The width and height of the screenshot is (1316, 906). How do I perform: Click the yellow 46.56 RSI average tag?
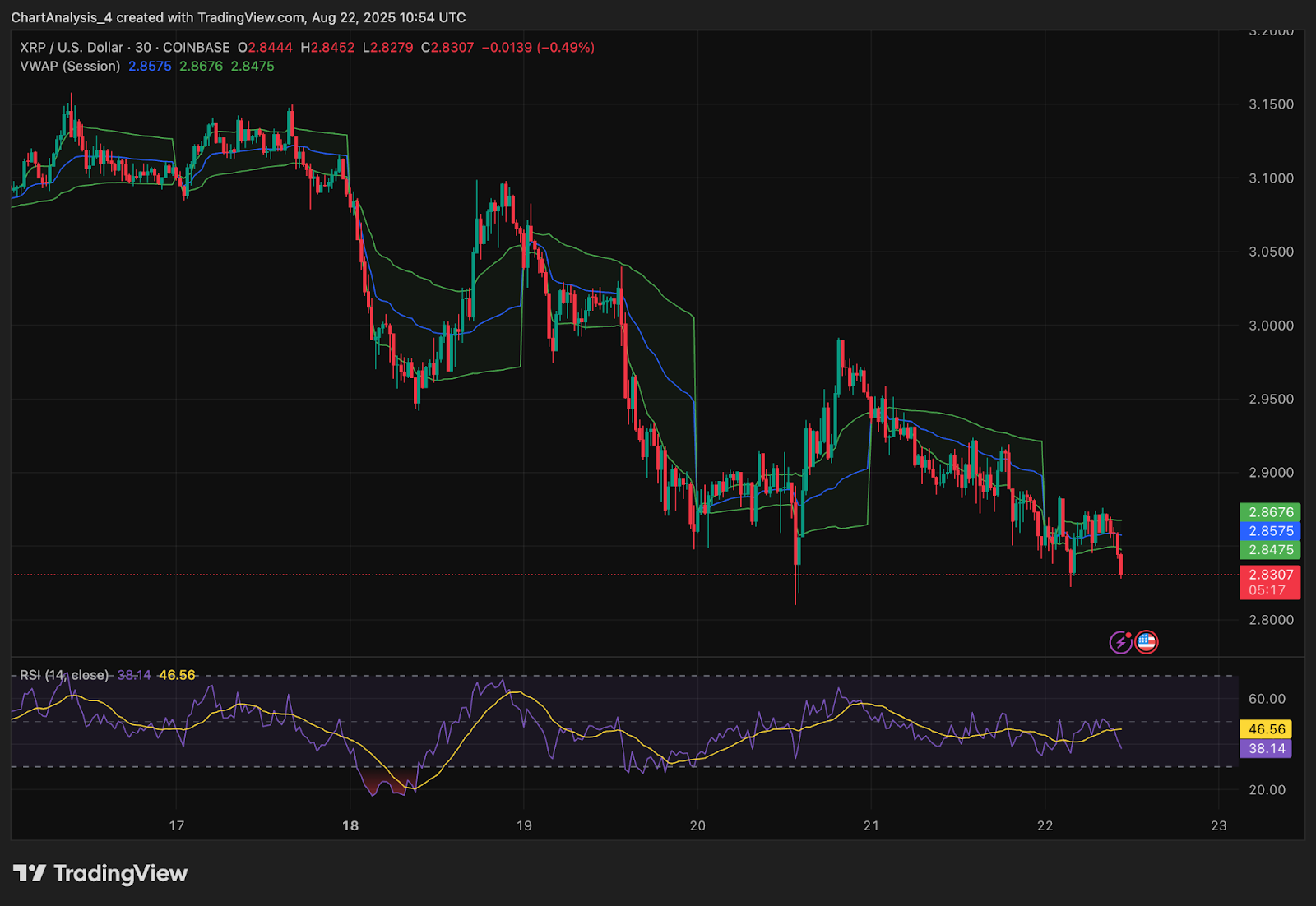(1266, 729)
